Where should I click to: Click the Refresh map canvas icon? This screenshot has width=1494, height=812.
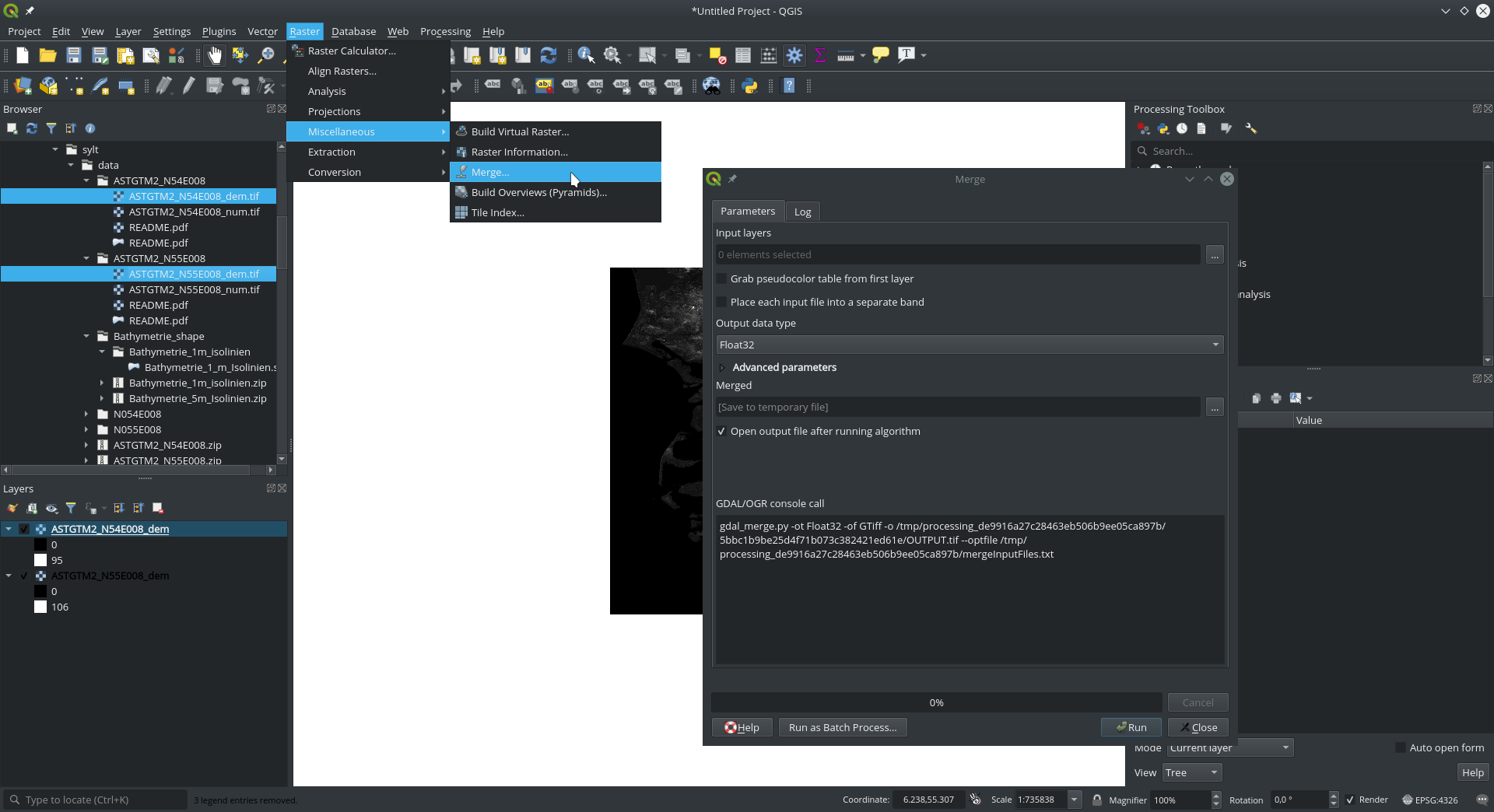tap(549, 55)
